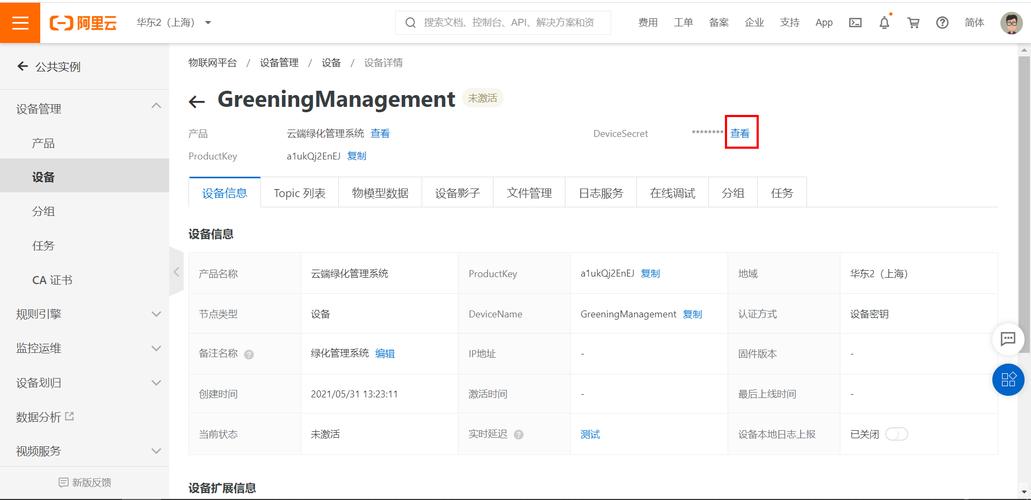The height and width of the screenshot is (500, 1031).
Task: Click the Alibaba Cloud logo
Action: pyautogui.click(x=84, y=23)
